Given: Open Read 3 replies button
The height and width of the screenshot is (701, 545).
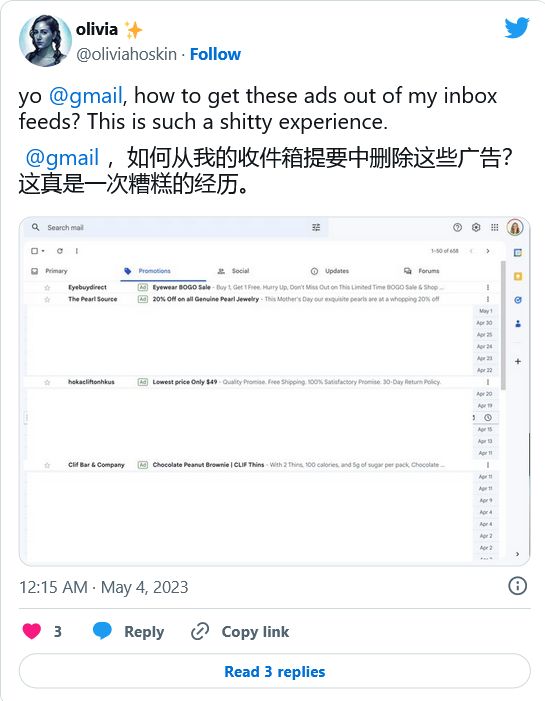Looking at the screenshot, I should [275, 671].
